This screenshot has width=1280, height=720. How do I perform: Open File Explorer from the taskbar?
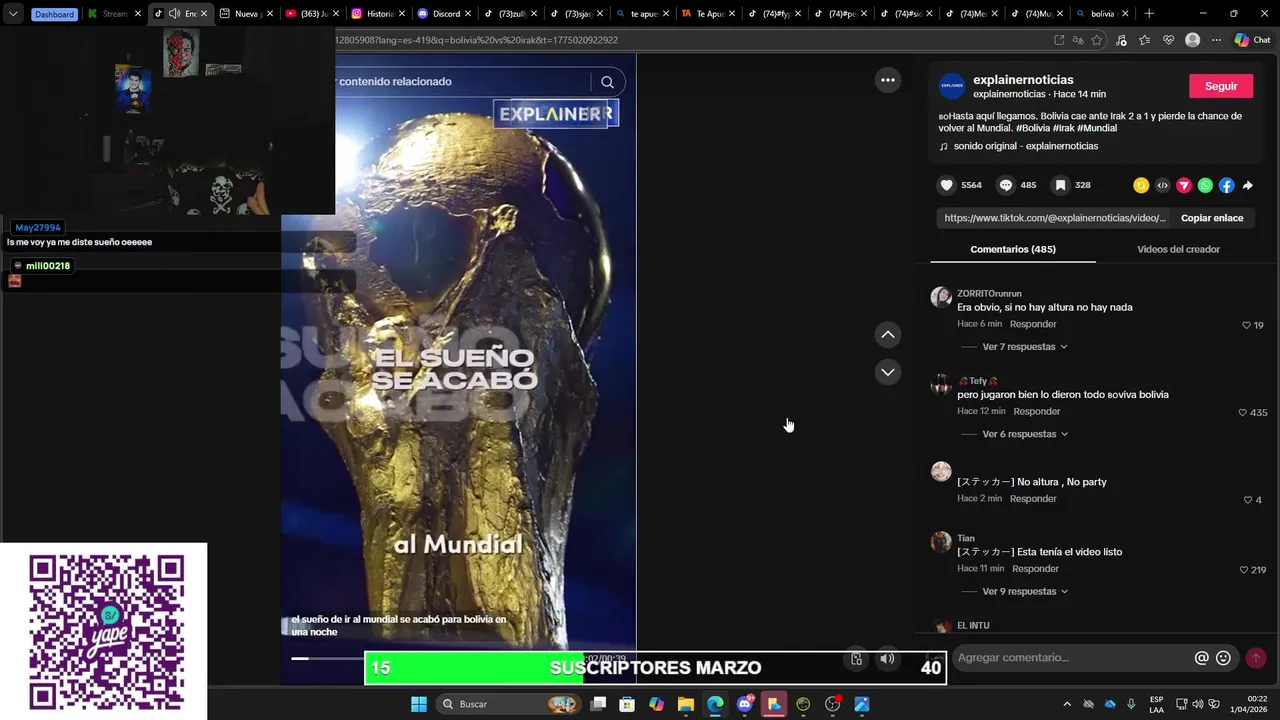click(x=686, y=704)
